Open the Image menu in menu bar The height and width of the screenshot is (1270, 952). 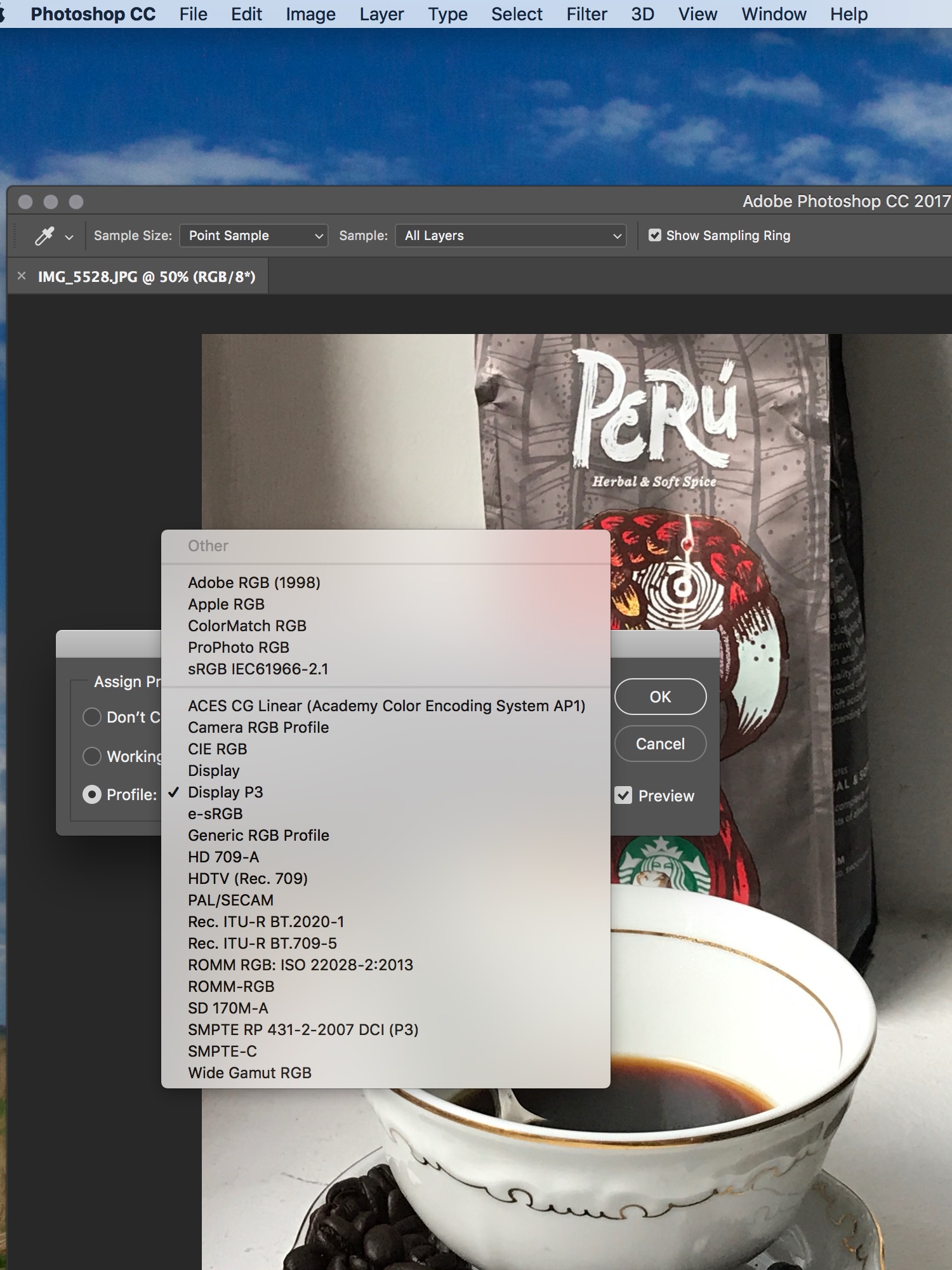point(310,14)
